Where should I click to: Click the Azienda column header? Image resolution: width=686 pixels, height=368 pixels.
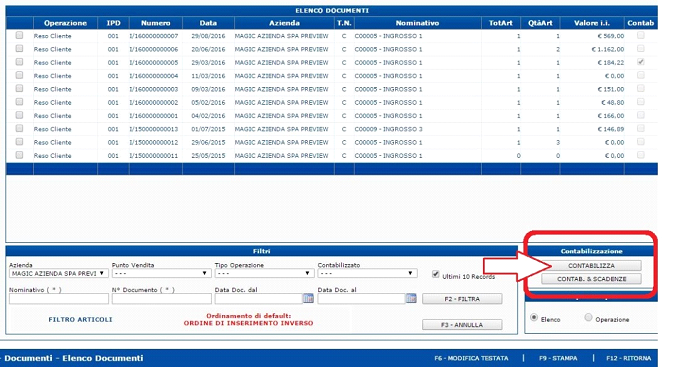click(x=284, y=23)
